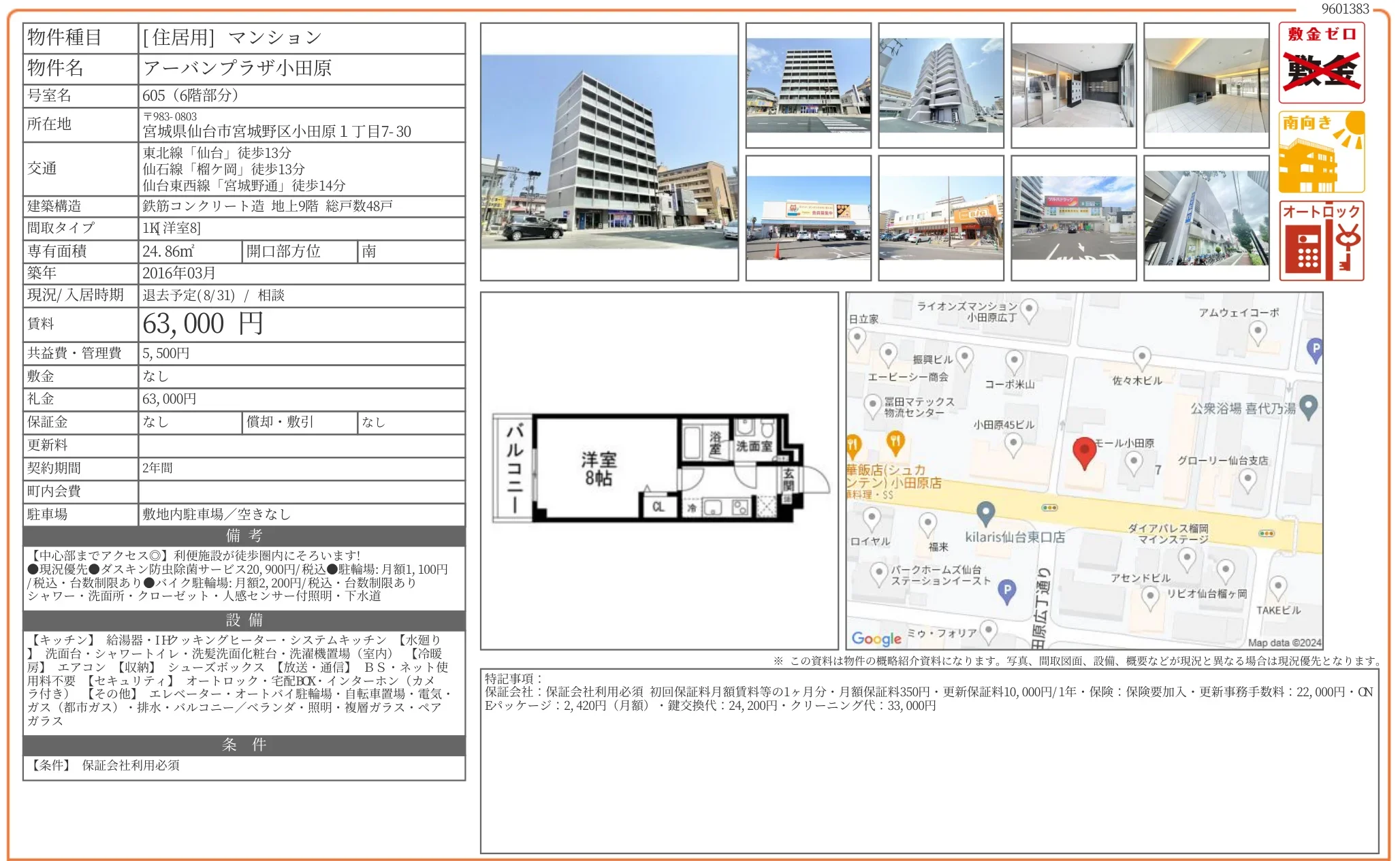Select the red property location pin on map
This screenshot has width=1400, height=861.
coord(1084,453)
